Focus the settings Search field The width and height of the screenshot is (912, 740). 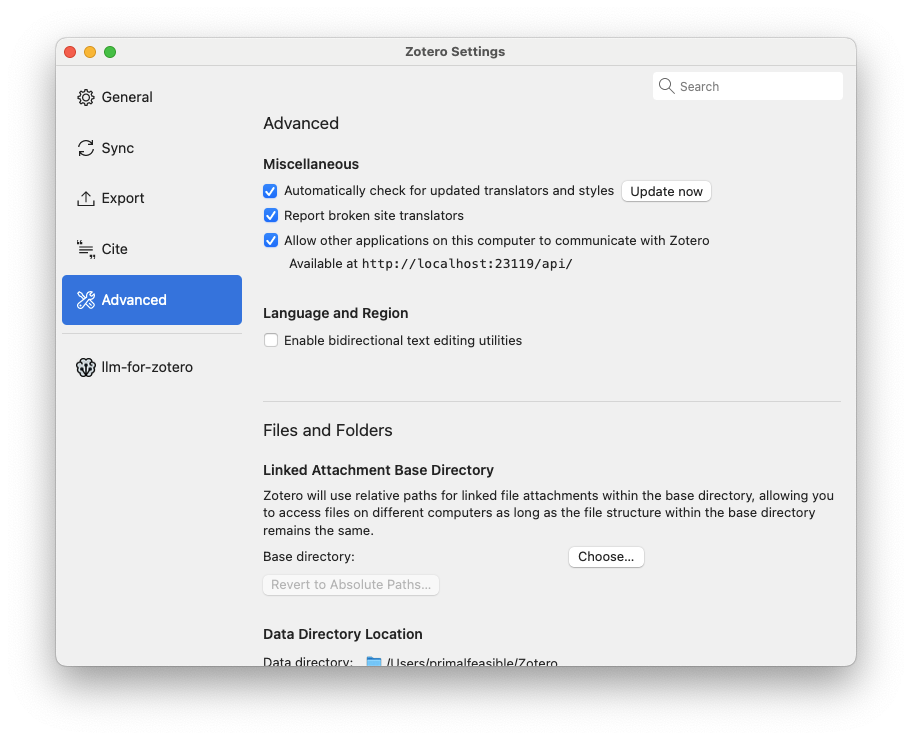757,87
